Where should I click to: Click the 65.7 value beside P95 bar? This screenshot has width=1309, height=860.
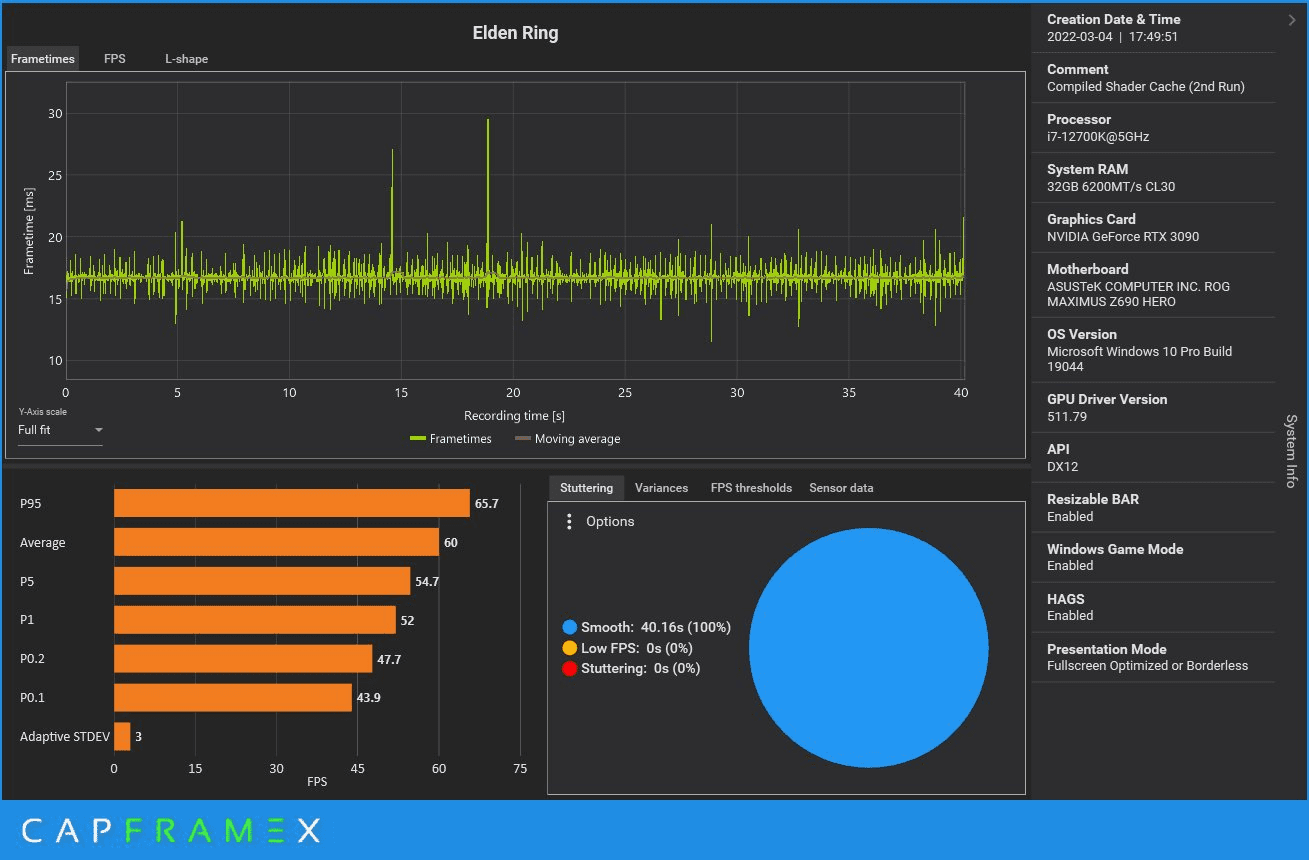(486, 504)
